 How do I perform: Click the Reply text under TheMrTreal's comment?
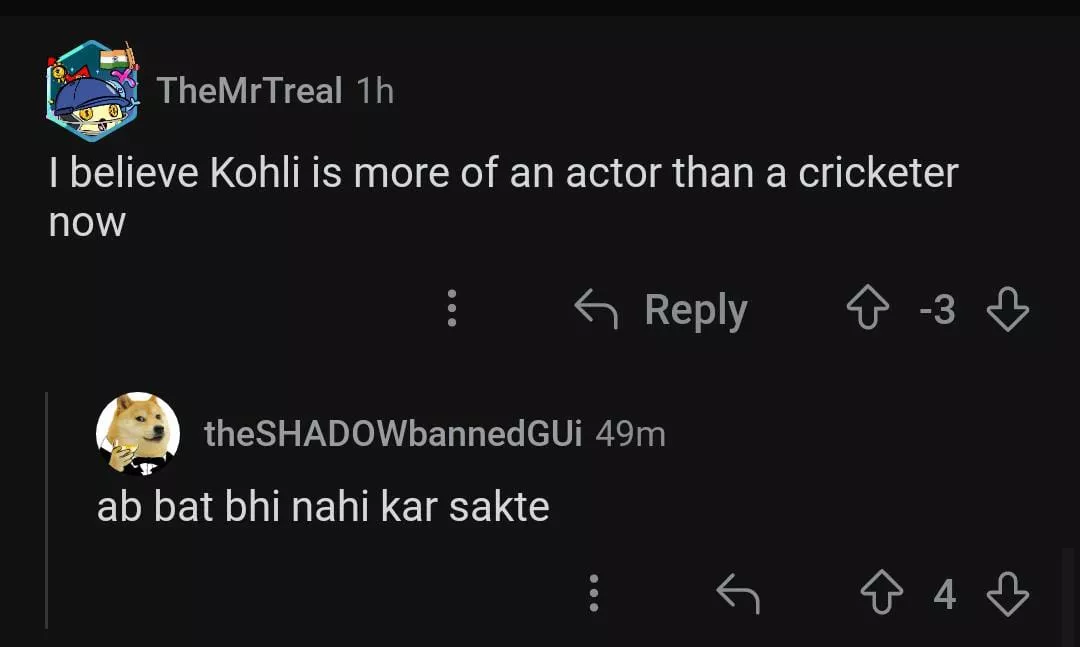pos(696,310)
